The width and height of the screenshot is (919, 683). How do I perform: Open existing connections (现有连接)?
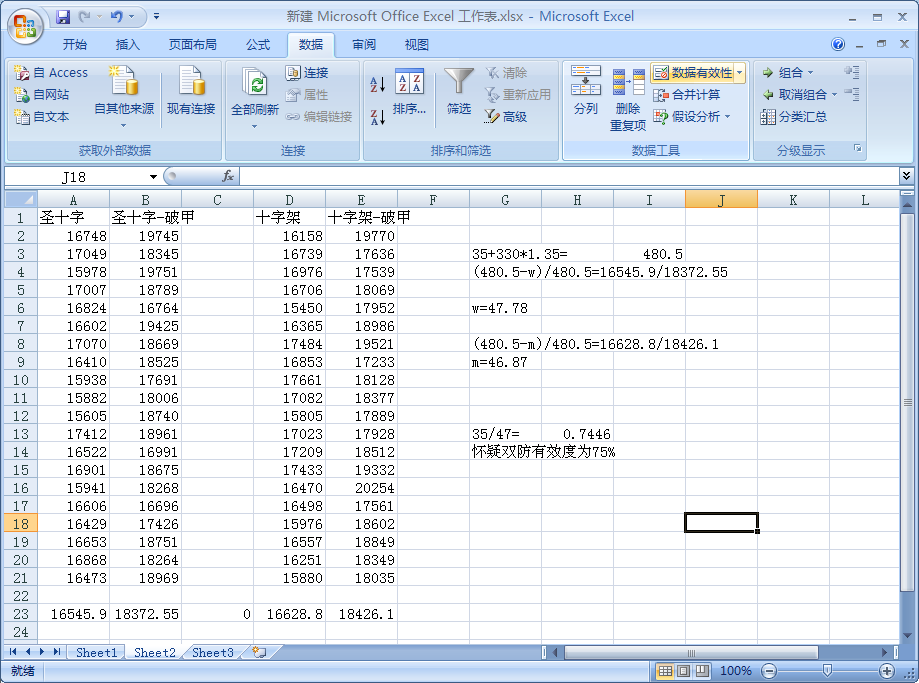[x=191, y=91]
